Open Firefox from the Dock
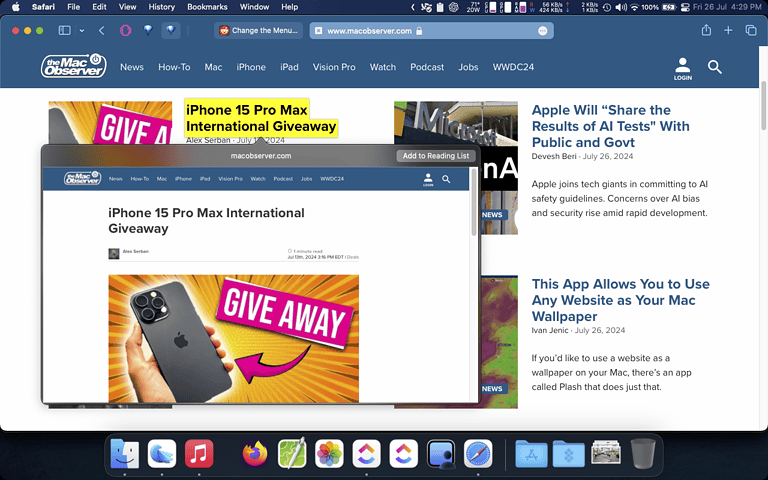This screenshot has height=480, width=768. click(256, 453)
